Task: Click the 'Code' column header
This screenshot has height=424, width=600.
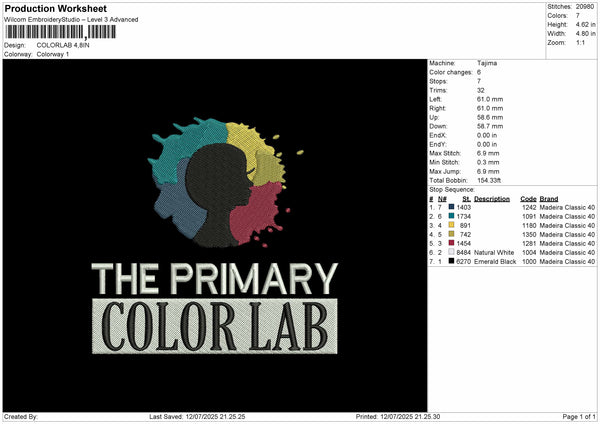Action: pyautogui.click(x=528, y=199)
